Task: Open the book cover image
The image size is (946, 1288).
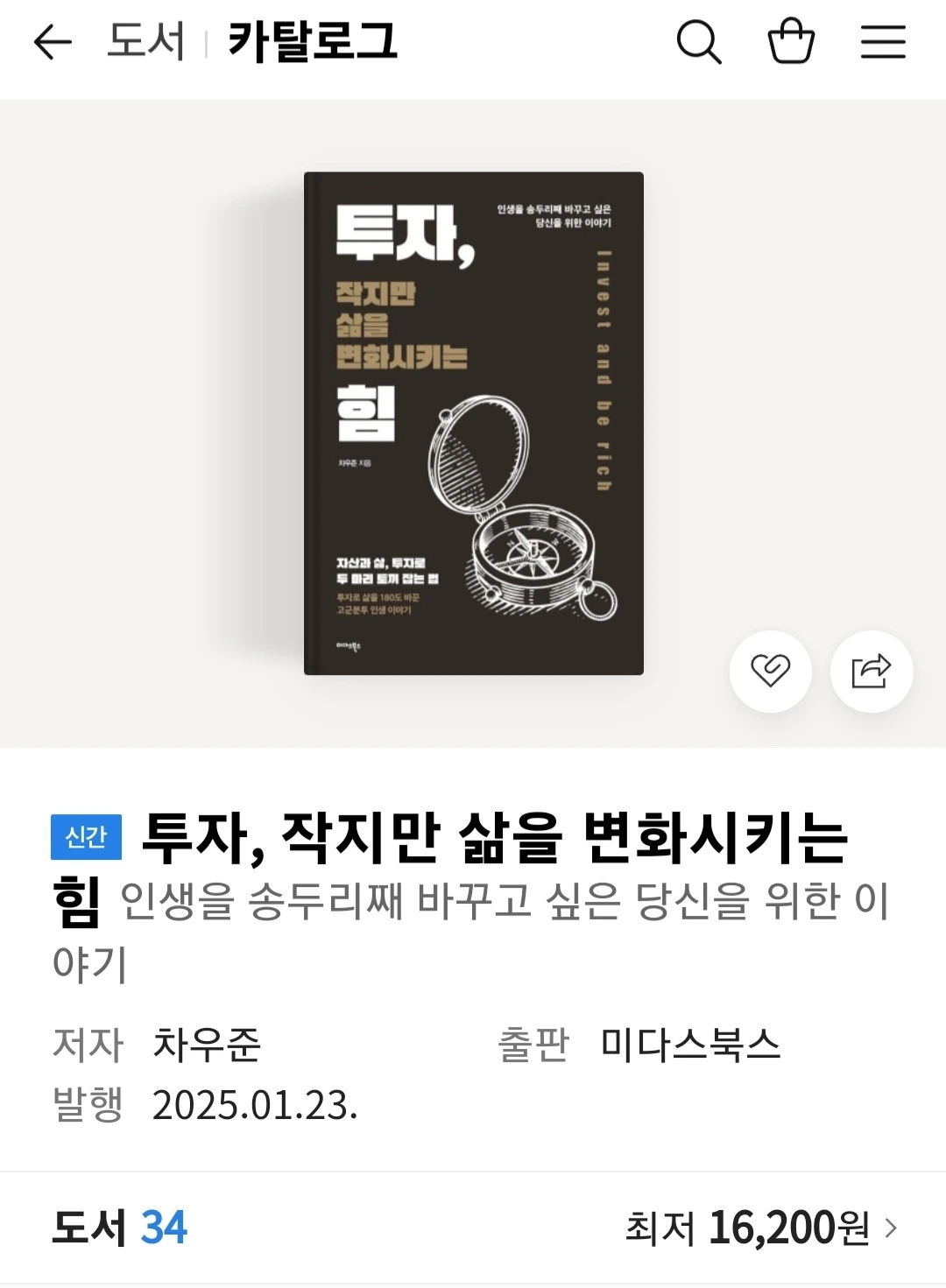Action: coord(474,423)
